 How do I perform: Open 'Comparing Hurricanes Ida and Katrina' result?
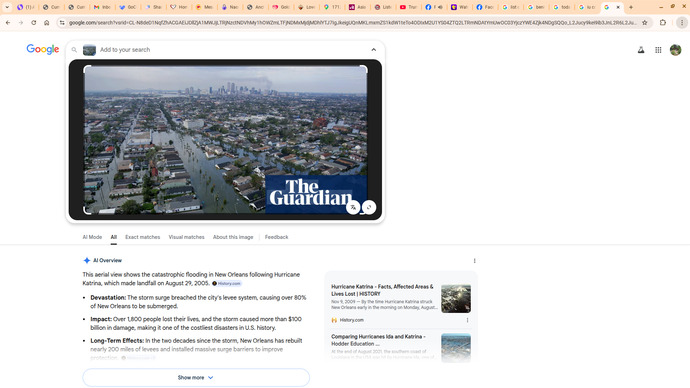coord(378,340)
